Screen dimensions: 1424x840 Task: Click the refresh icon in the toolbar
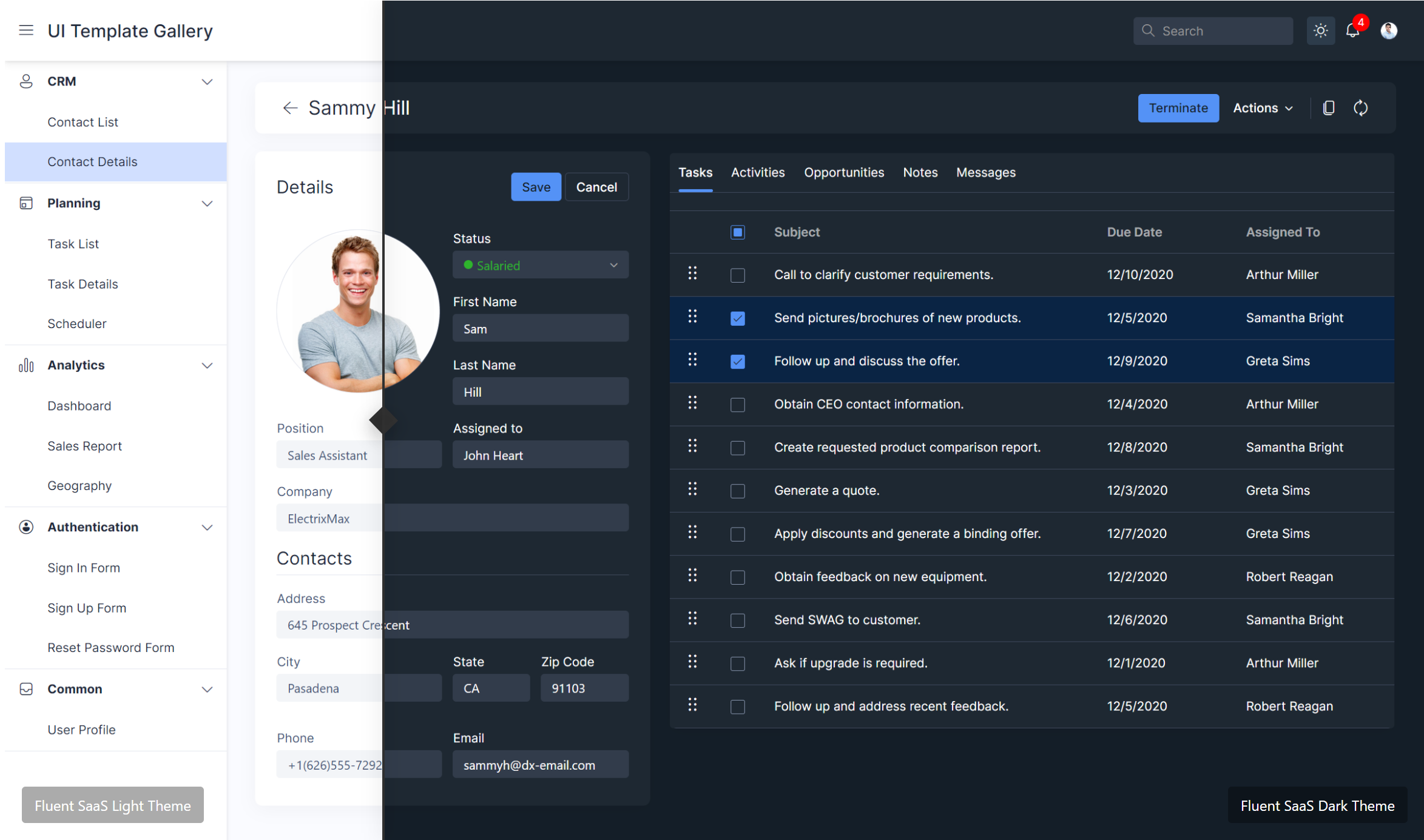coord(1361,108)
